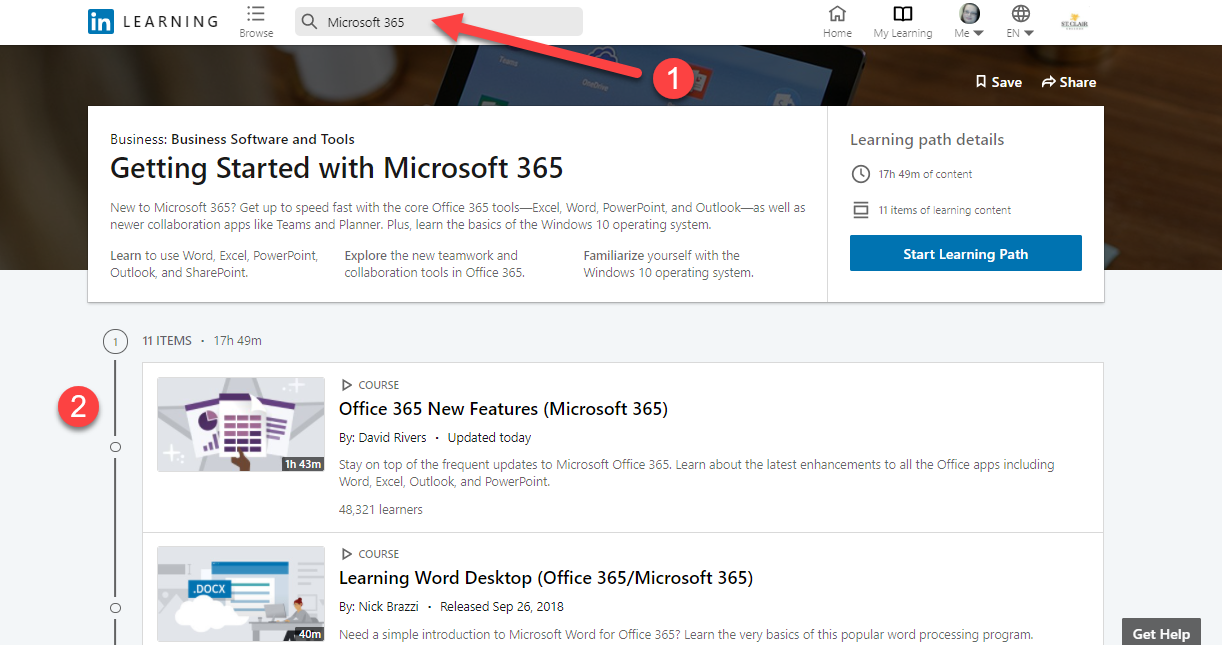Image resolution: width=1222 pixels, height=645 pixels.
Task: Click the Business Software and Tools category
Action: tap(262, 139)
